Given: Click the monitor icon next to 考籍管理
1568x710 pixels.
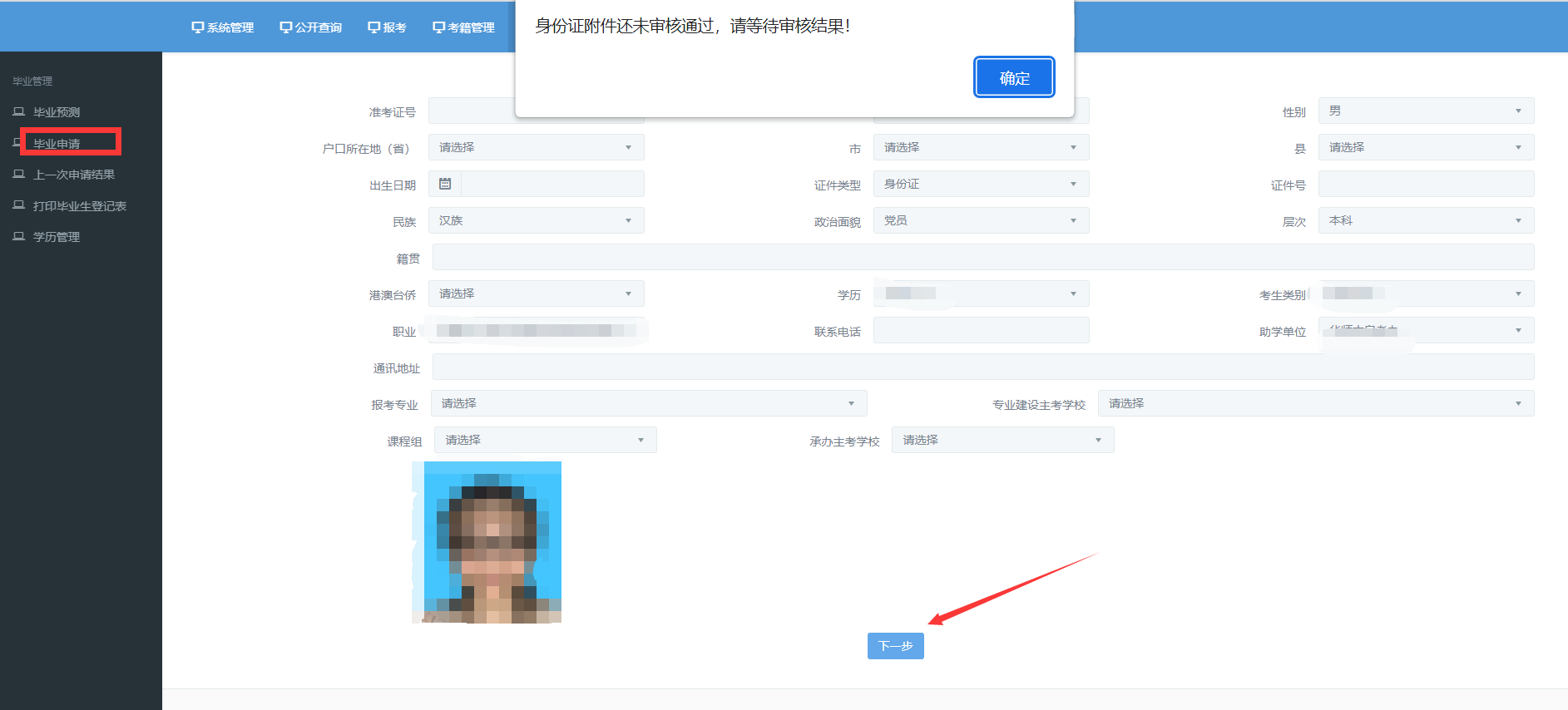Looking at the screenshot, I should click(438, 27).
